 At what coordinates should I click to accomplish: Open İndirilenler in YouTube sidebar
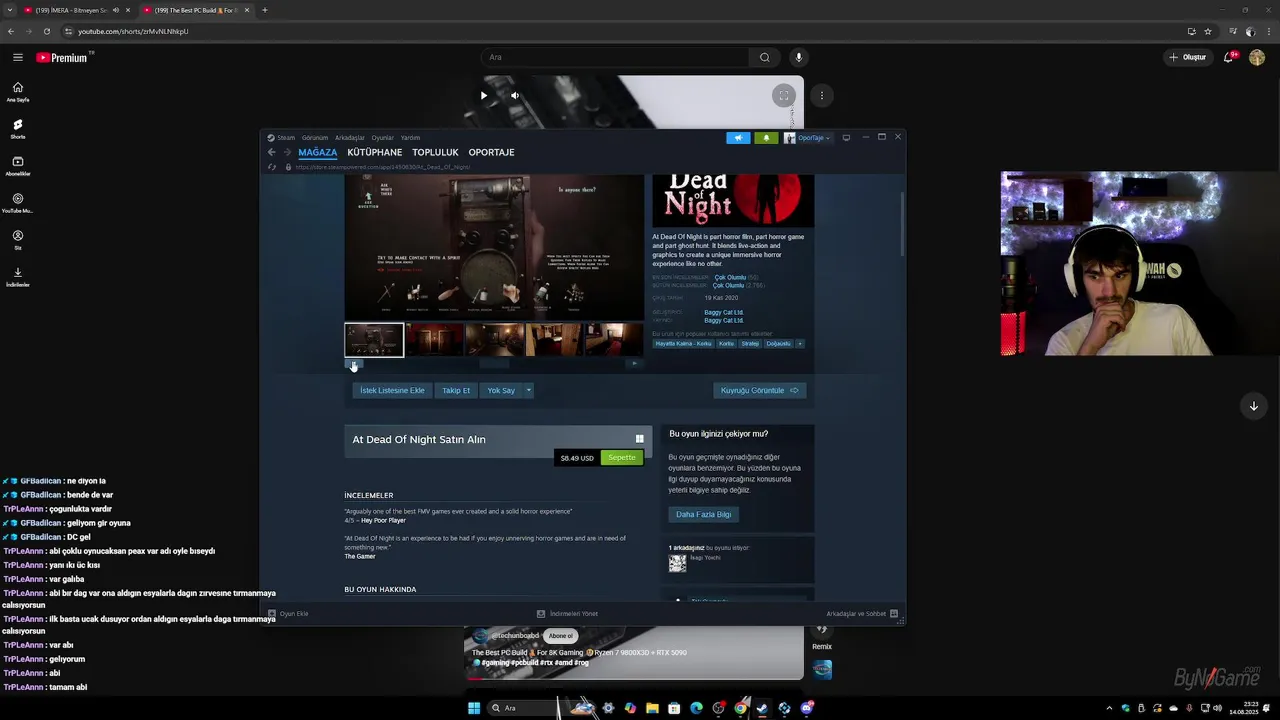click(18, 277)
